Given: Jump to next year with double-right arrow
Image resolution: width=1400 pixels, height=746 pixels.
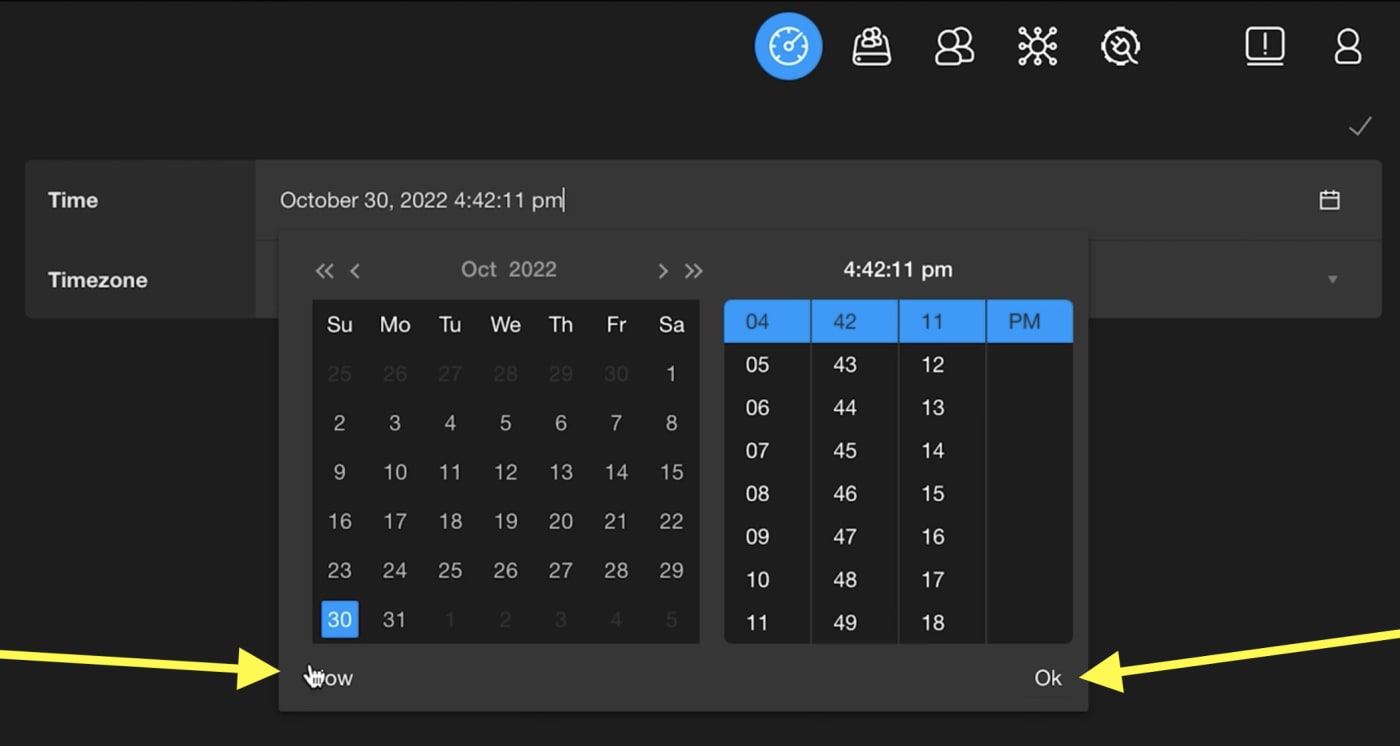Looking at the screenshot, I should (x=693, y=270).
